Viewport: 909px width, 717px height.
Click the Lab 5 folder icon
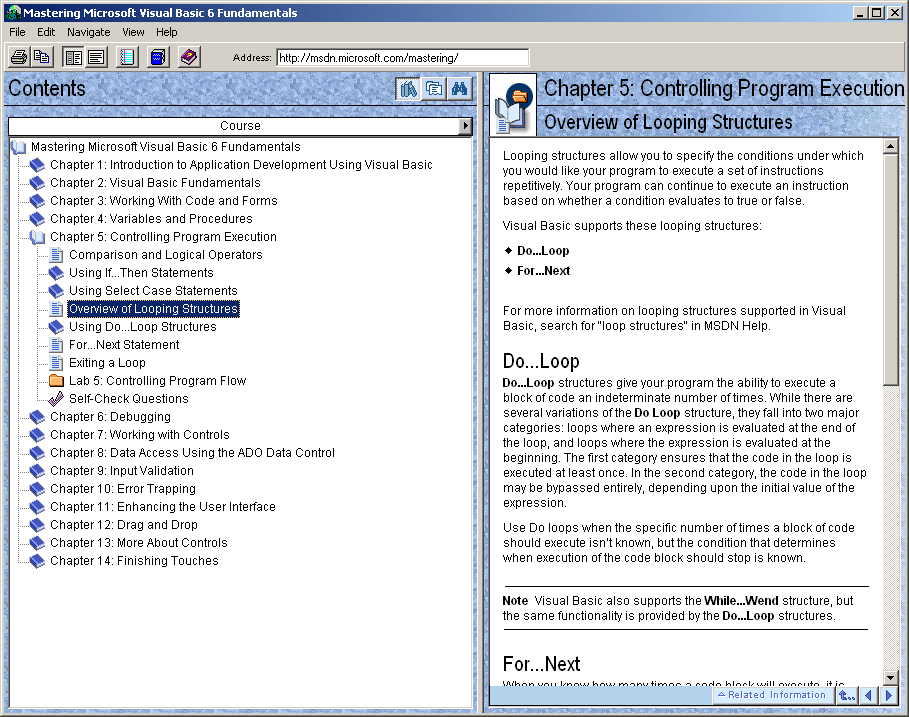point(56,380)
